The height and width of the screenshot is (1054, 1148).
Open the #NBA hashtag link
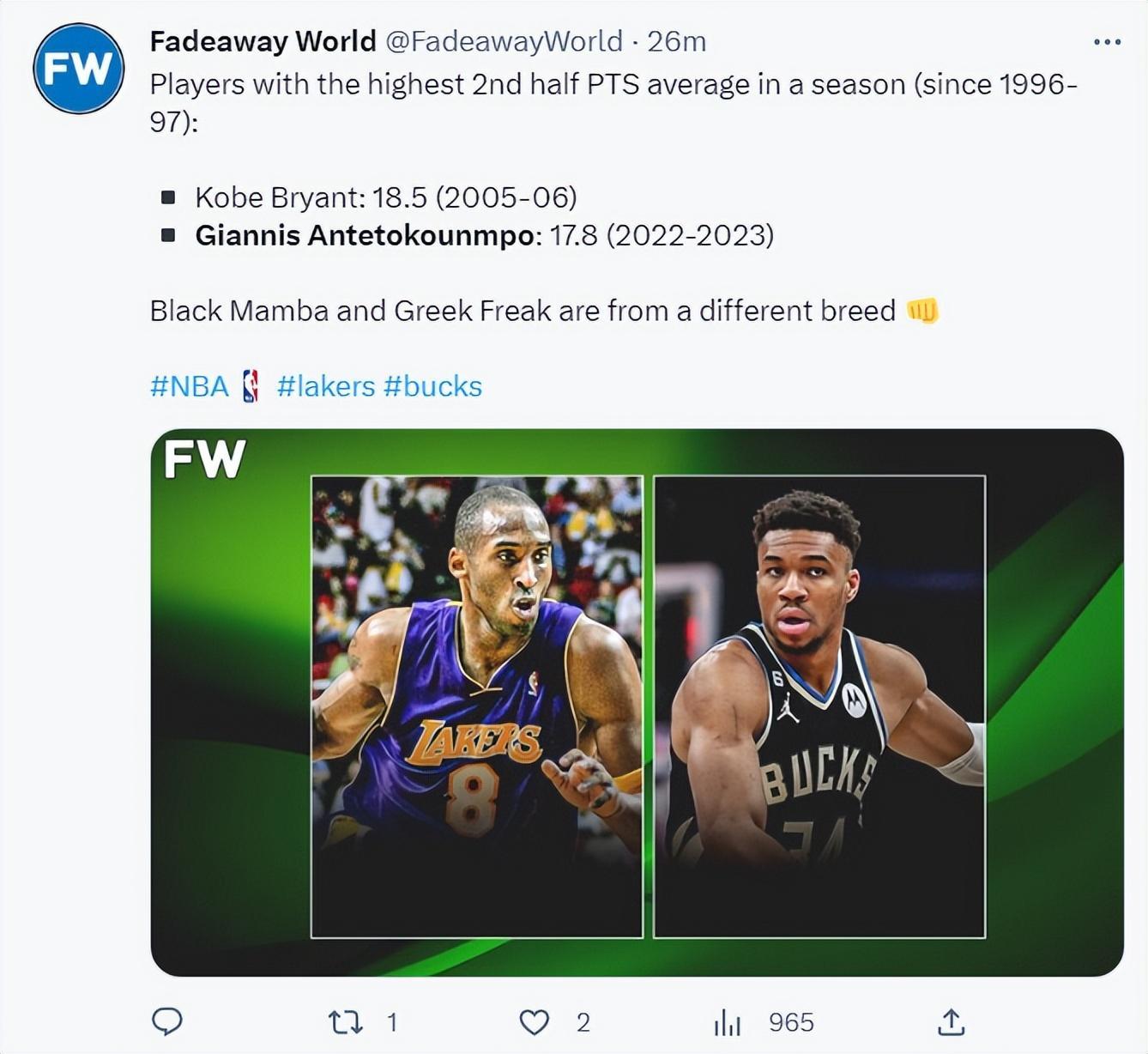(190, 386)
